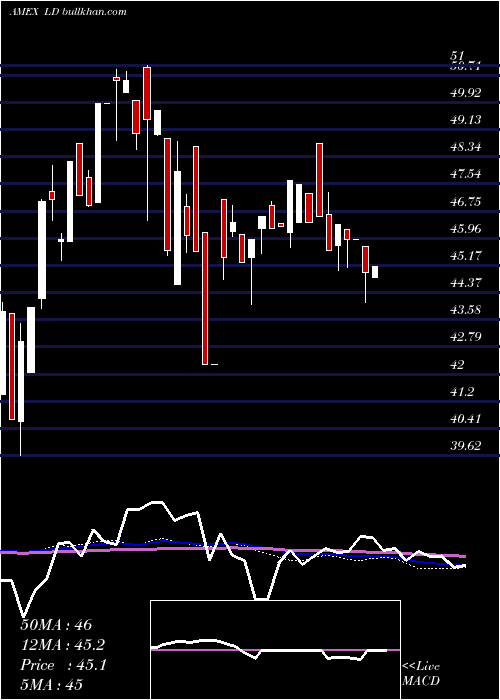
Task: Click the 51 top price label
Action: 456,56
